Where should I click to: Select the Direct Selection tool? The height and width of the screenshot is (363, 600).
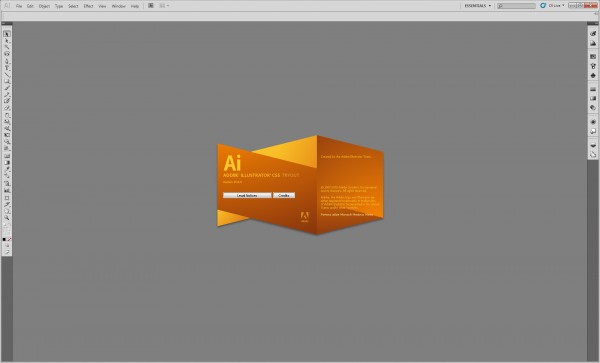coord(7,41)
